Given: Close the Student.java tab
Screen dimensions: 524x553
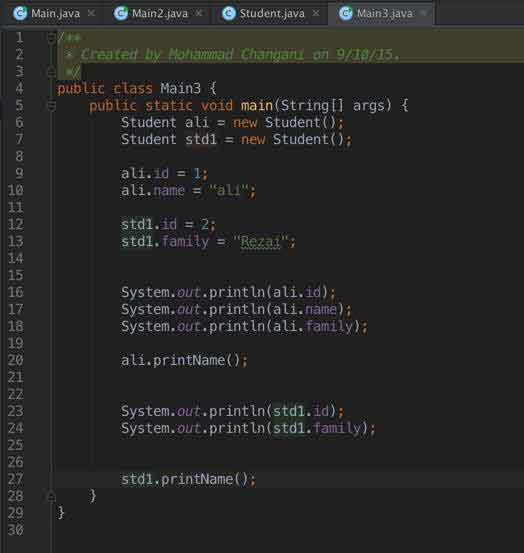Looking at the screenshot, I should tap(316, 13).
